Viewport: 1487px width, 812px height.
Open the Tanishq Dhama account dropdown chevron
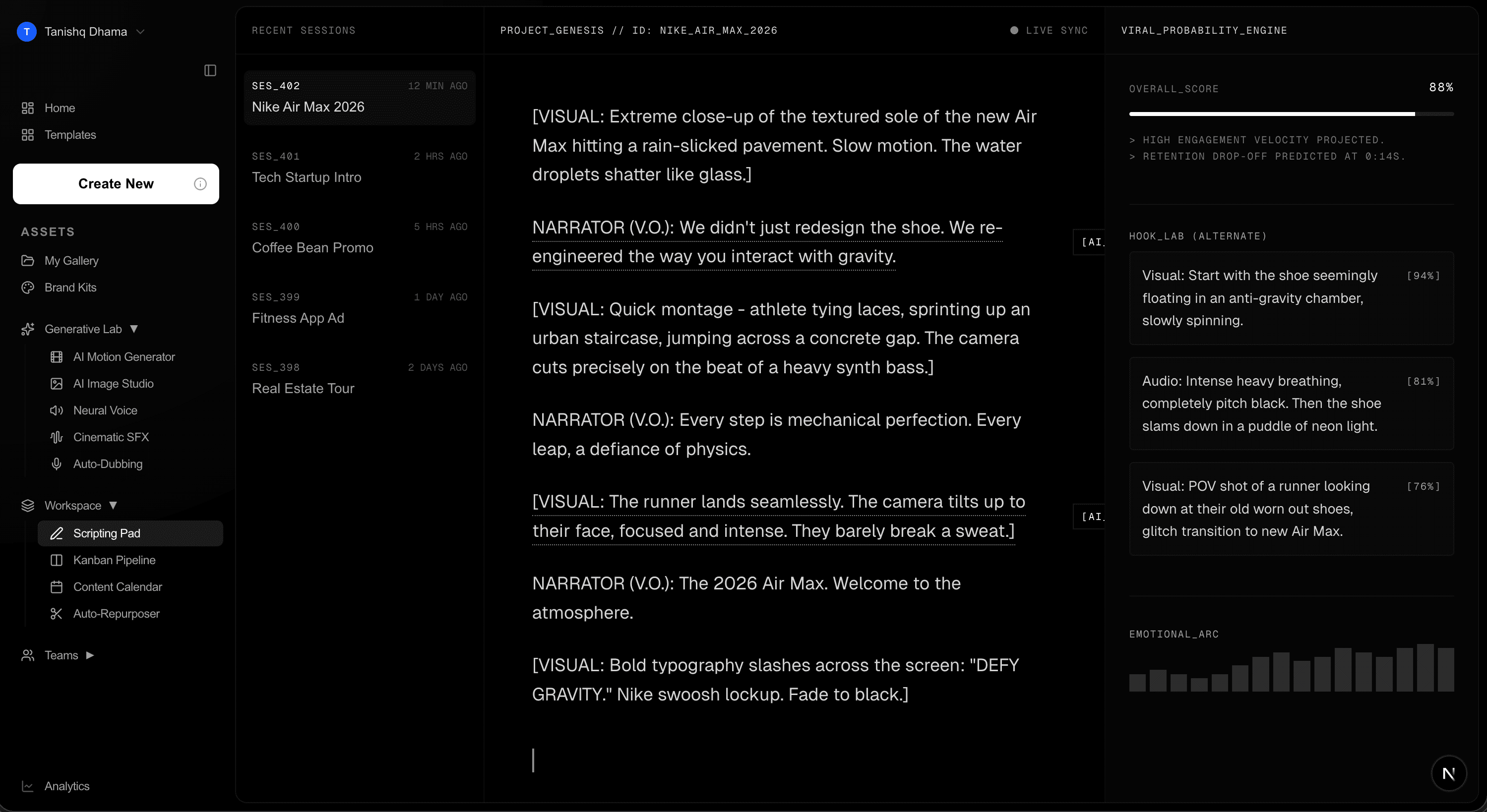tap(140, 32)
